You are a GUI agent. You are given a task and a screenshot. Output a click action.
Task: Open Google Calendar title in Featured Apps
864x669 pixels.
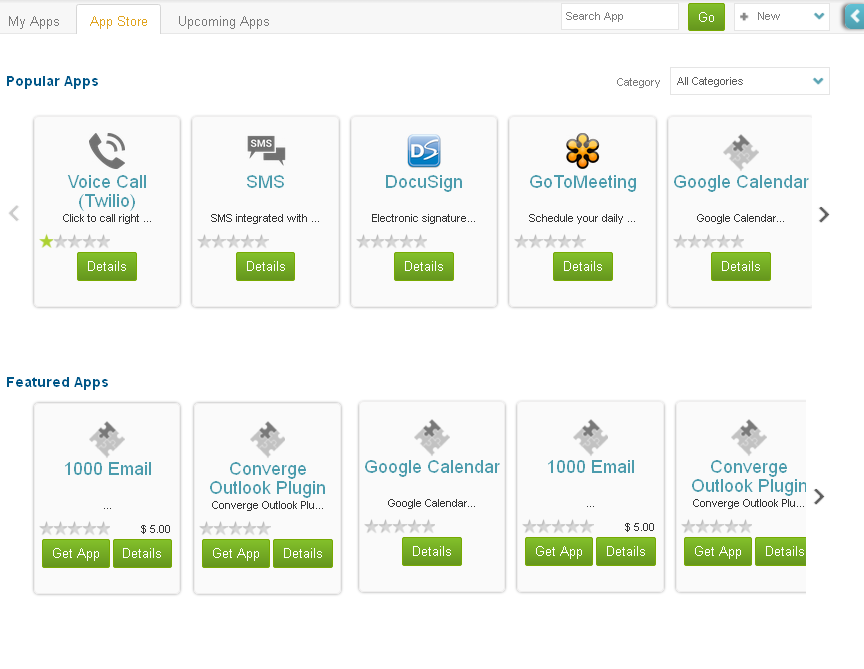(x=432, y=467)
